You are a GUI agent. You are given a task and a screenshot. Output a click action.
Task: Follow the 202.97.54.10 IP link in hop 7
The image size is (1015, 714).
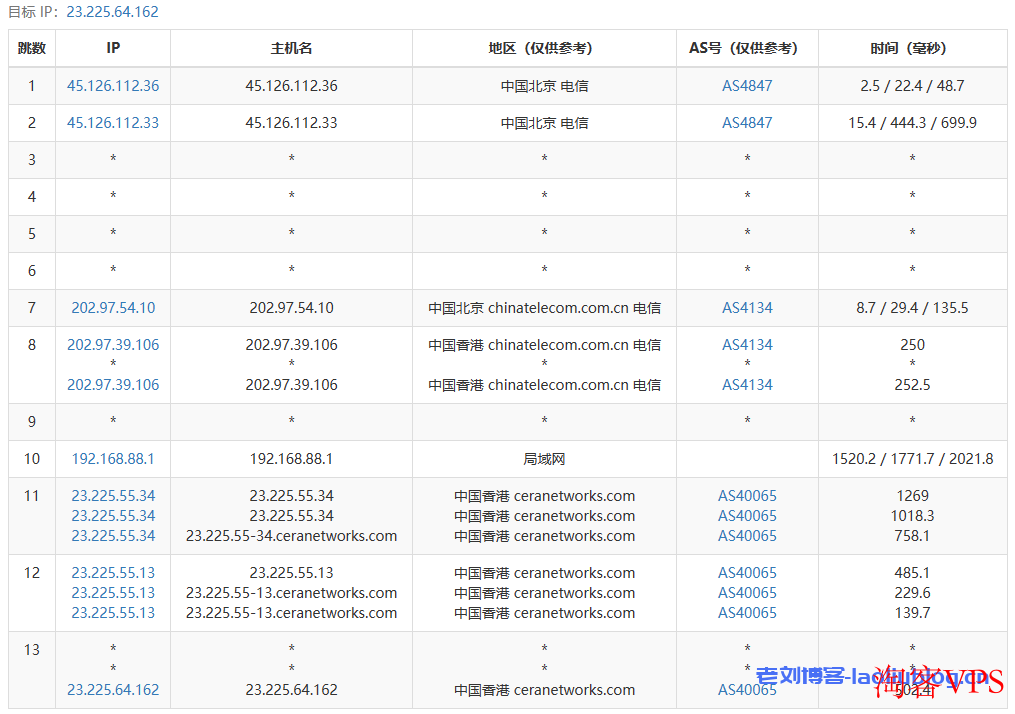pyautogui.click(x=113, y=307)
